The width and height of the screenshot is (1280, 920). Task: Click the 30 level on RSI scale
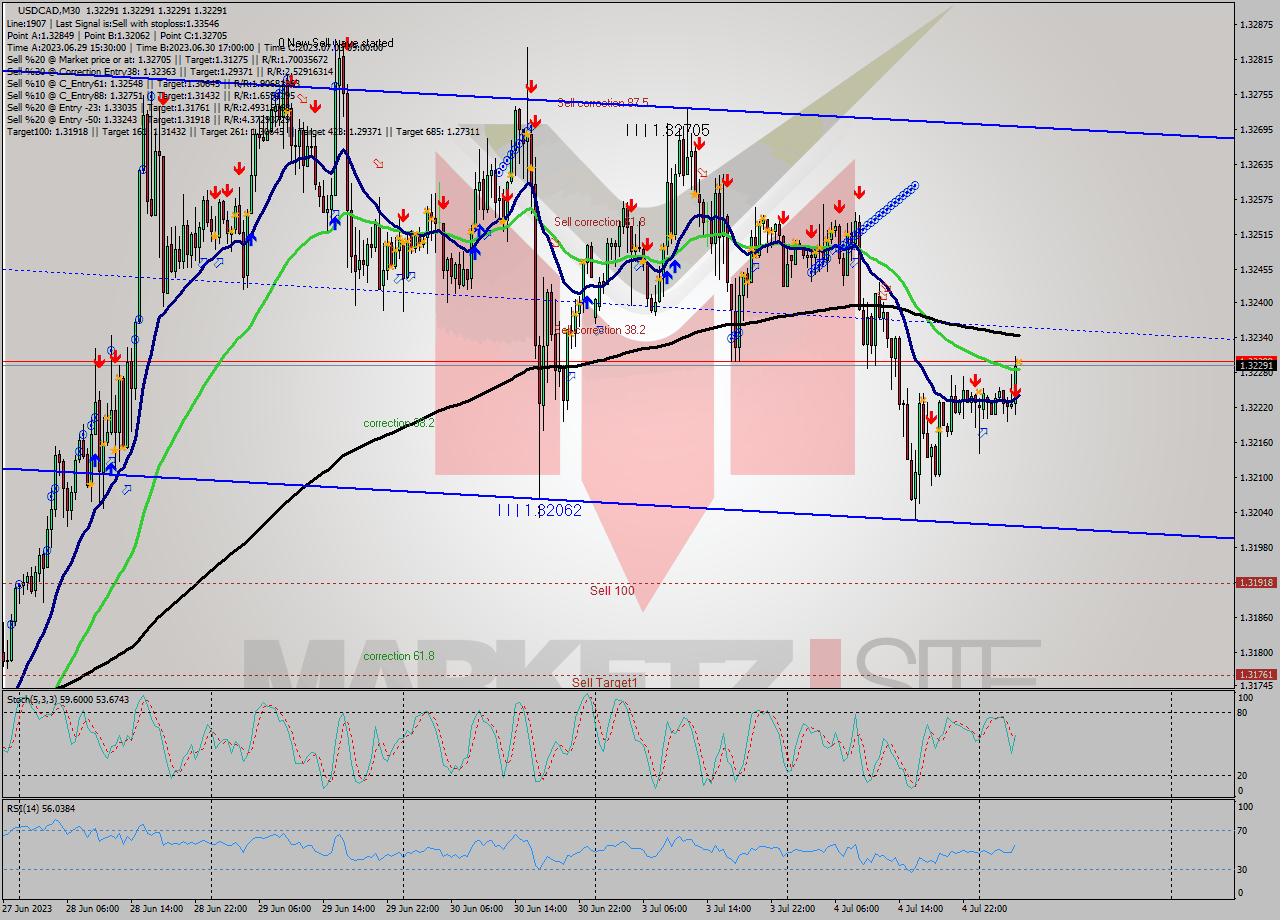[x=1243, y=869]
